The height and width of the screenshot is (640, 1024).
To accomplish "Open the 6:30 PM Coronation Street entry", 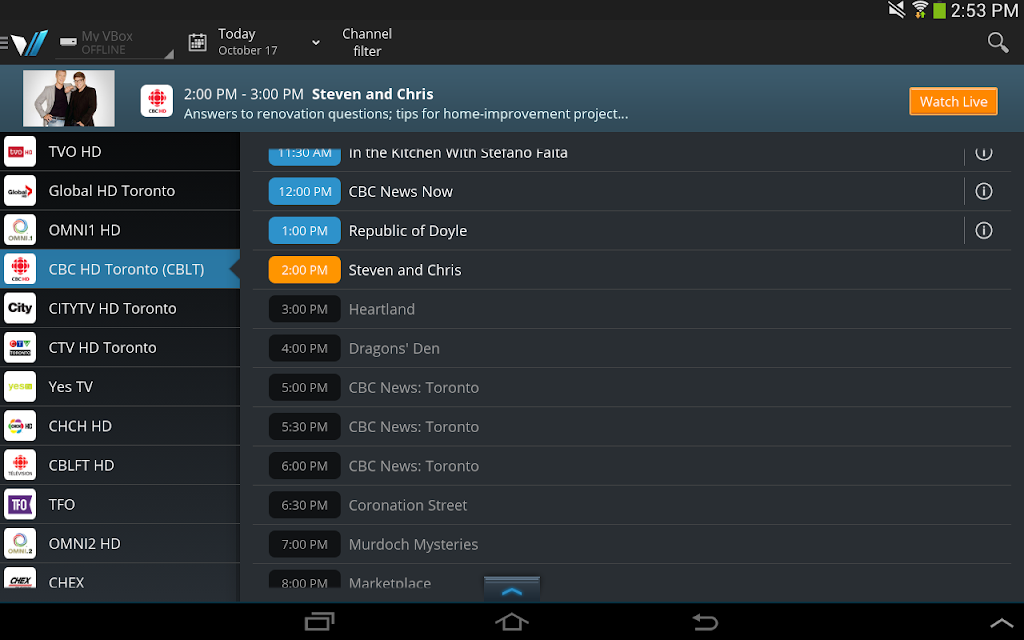I will 632,505.
